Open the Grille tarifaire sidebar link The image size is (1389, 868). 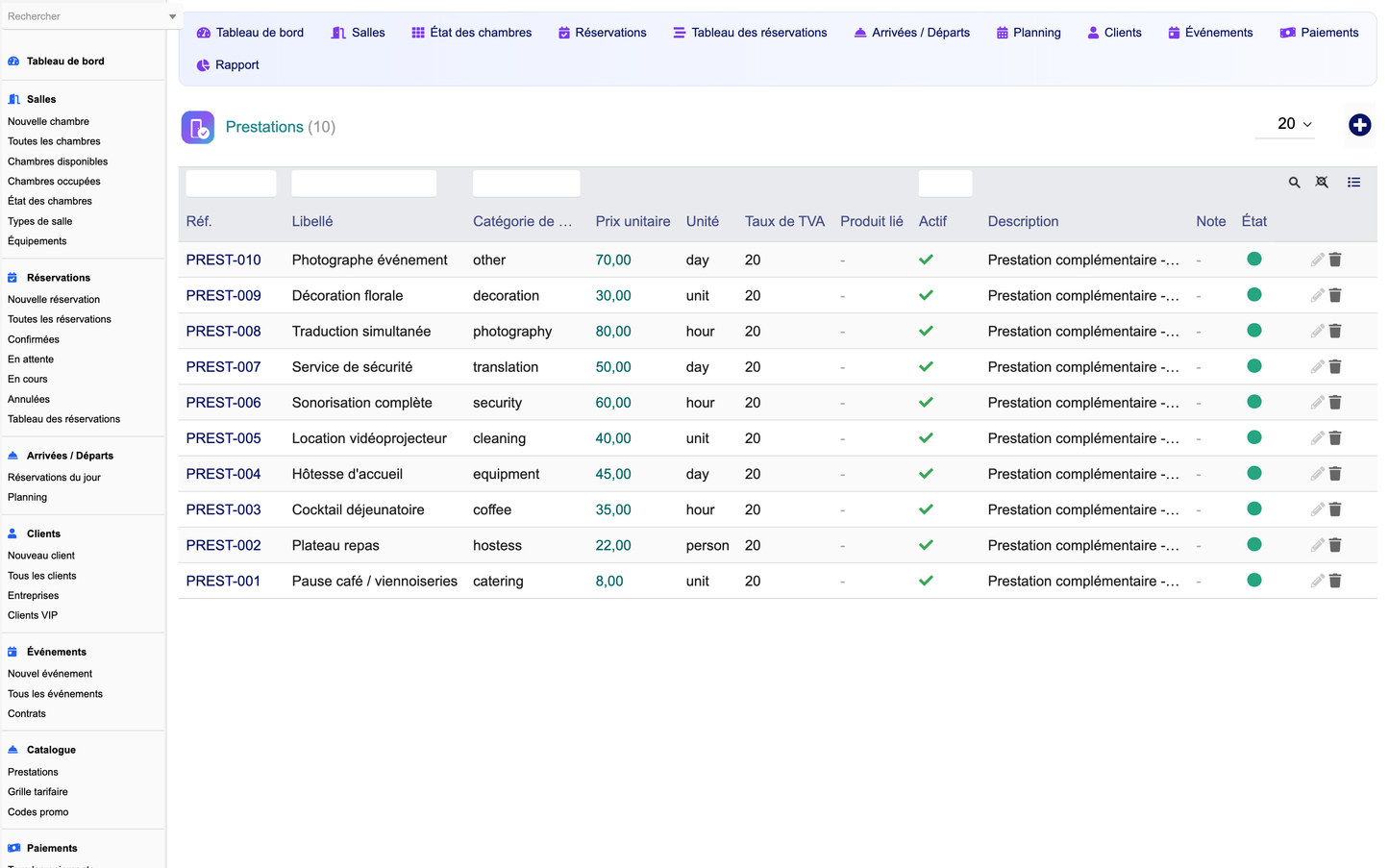pyautogui.click(x=37, y=792)
